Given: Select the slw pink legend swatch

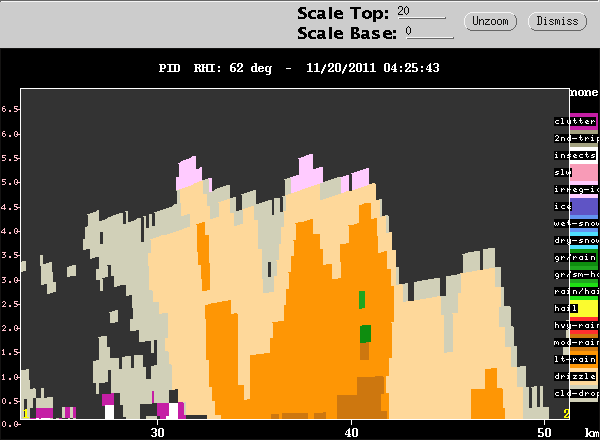Looking at the screenshot, I should tap(584, 173).
